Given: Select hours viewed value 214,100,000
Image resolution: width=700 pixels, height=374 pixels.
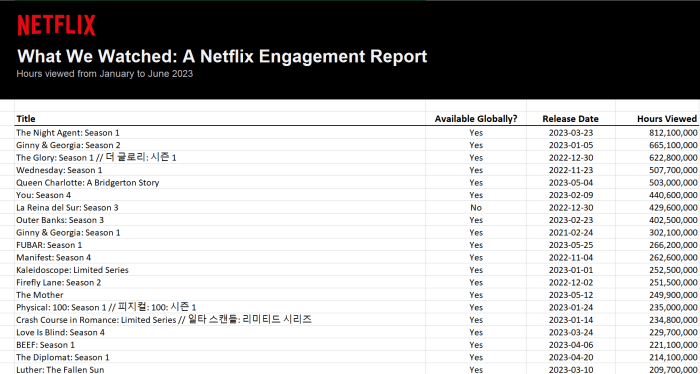Looking at the screenshot, I should click(673, 357).
